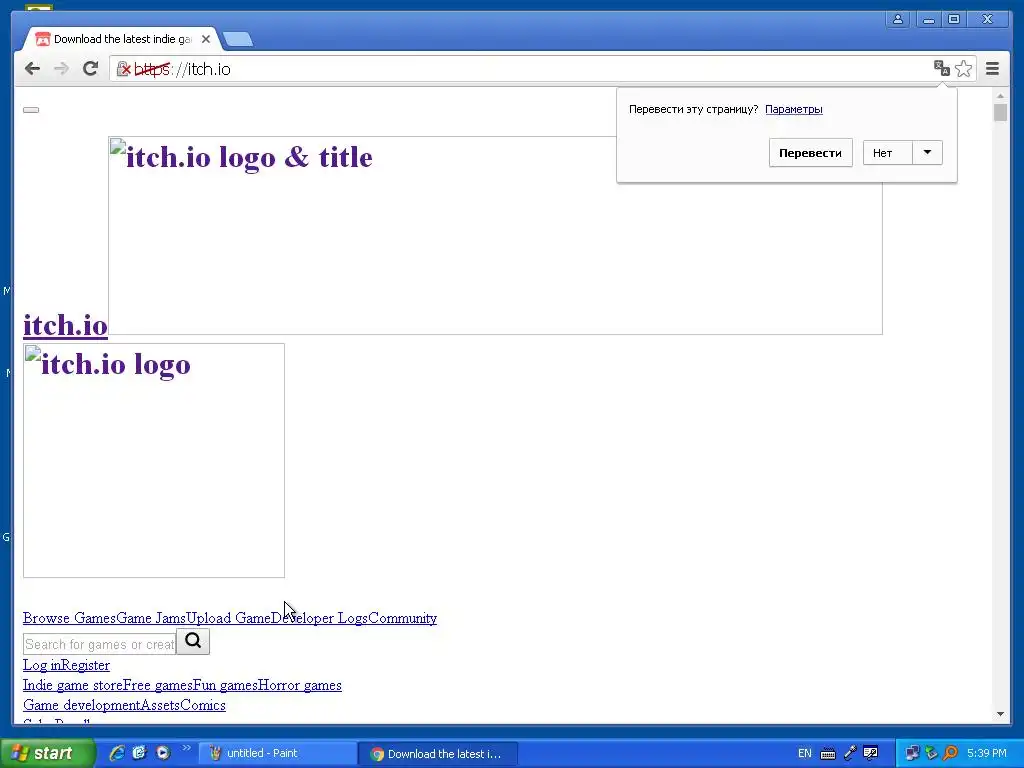Click the magnifier search button
1024x768 pixels.
pyautogui.click(x=193, y=641)
